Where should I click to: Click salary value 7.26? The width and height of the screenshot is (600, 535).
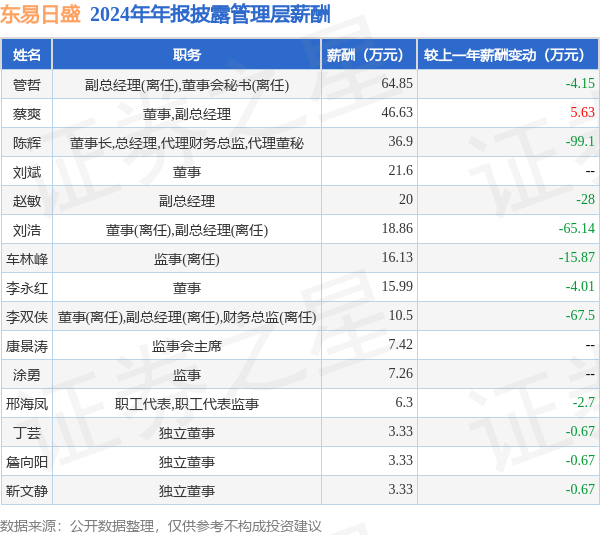tap(401, 373)
